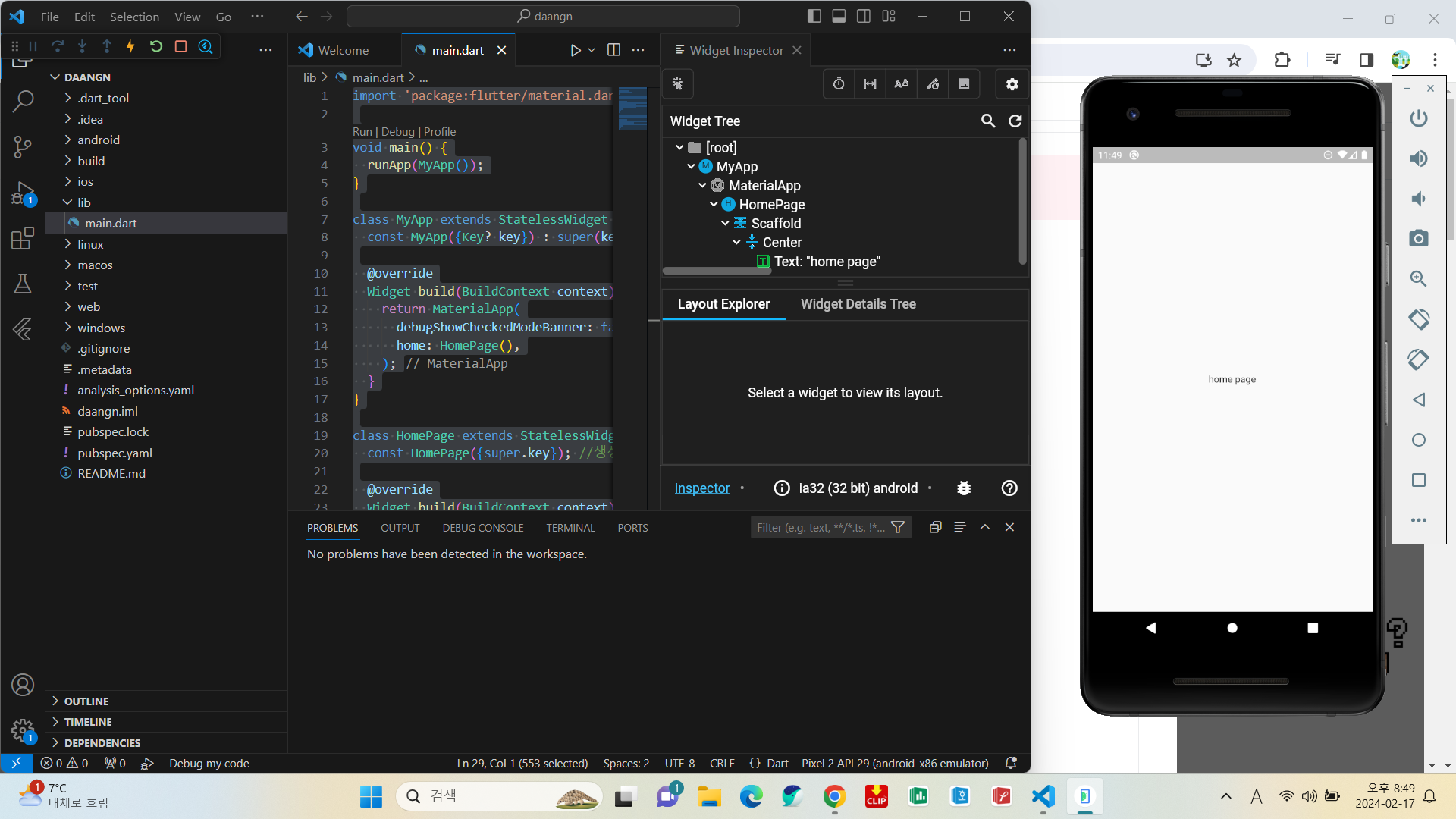The width and height of the screenshot is (1456, 819).
Task: Click the debug Step Over icon
Action: pos(58,47)
